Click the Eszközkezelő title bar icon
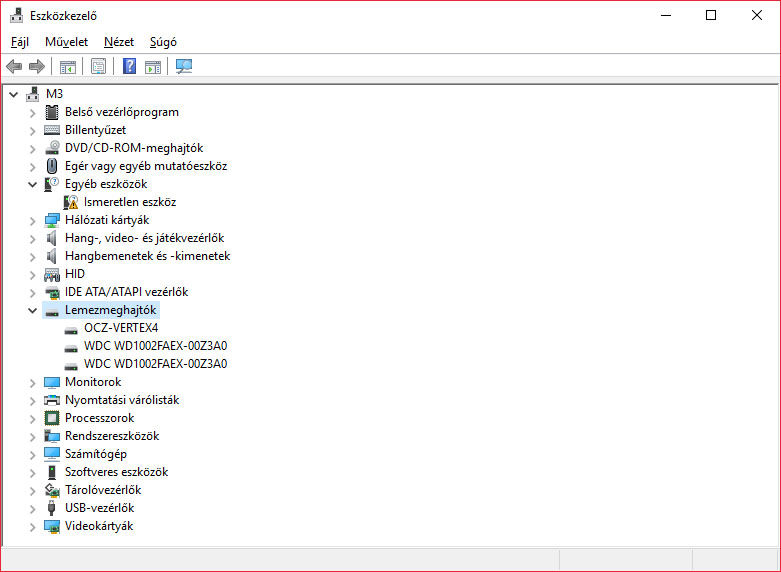 point(16,15)
